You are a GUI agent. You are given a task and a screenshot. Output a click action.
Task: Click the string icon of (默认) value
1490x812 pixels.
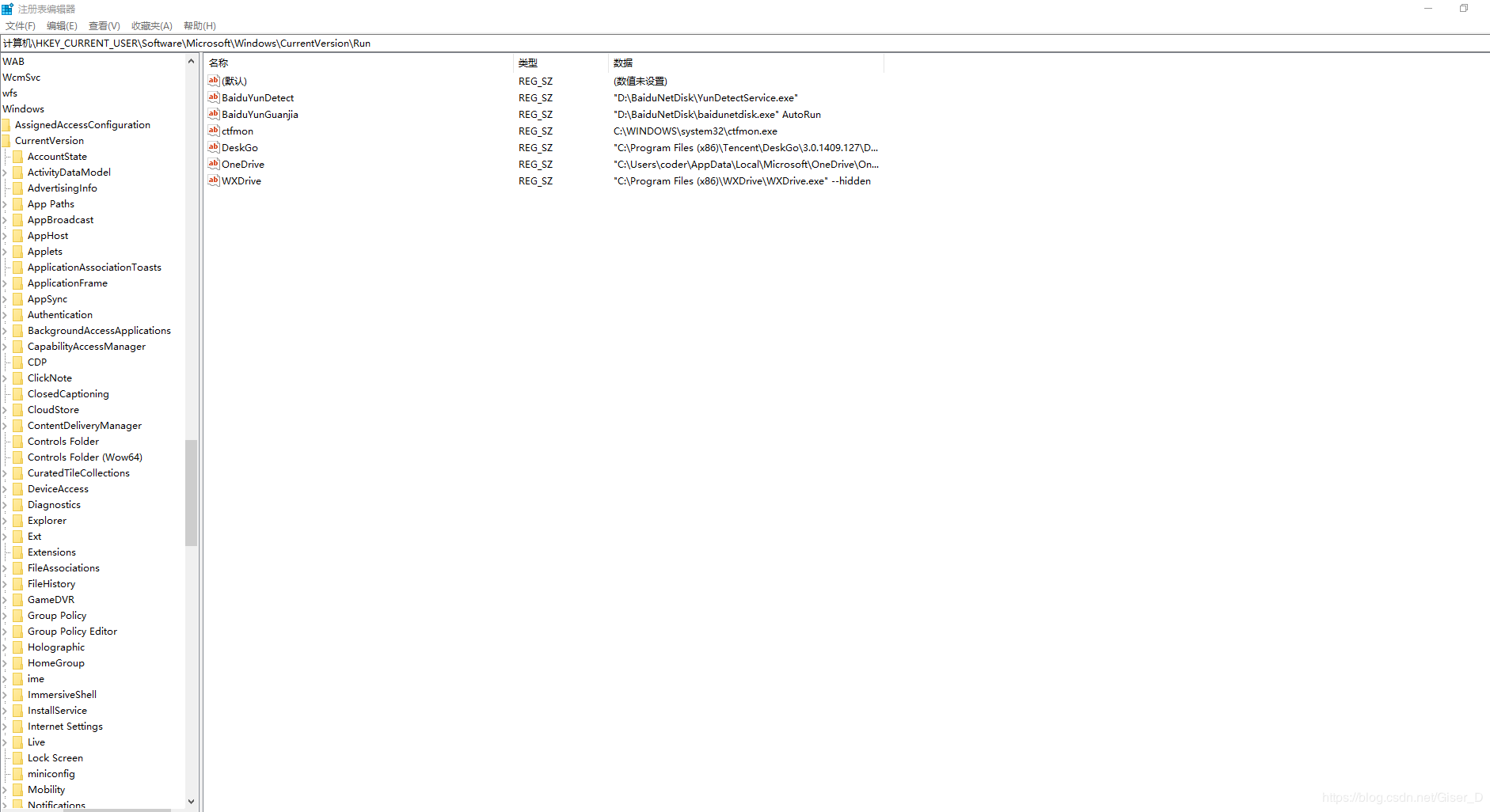point(213,81)
